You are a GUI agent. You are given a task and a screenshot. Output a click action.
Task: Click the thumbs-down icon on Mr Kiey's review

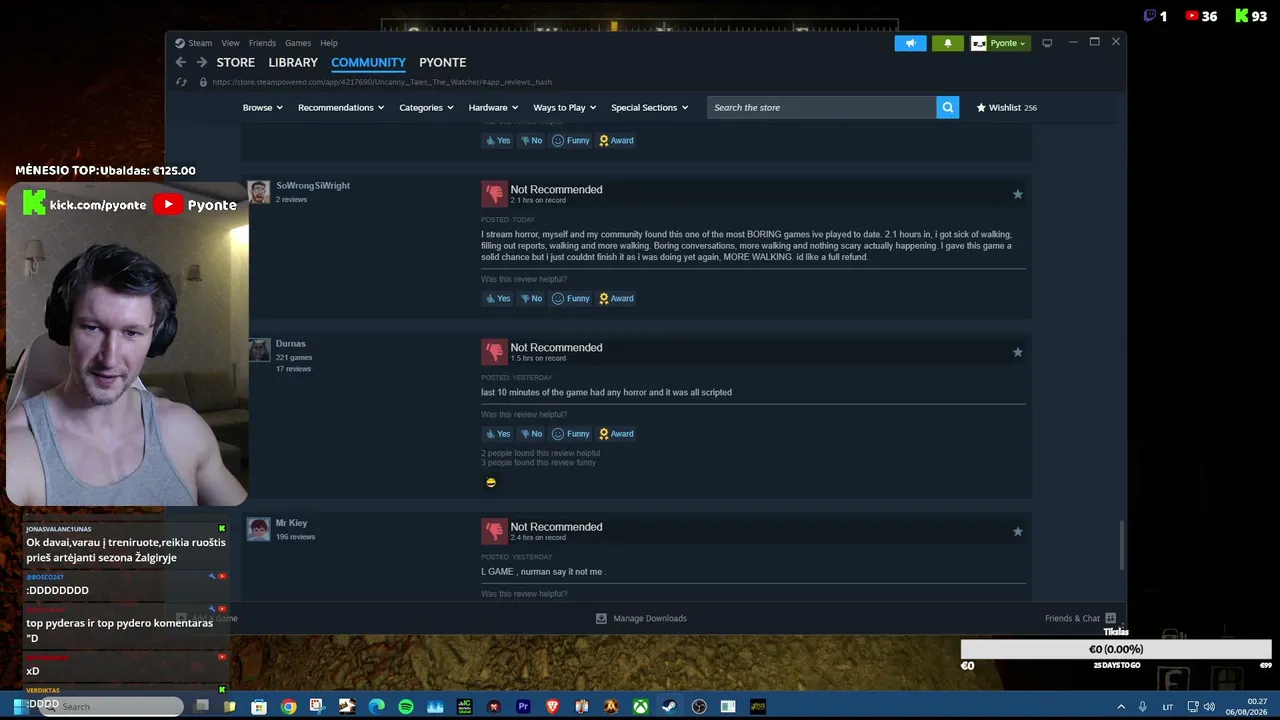tap(494, 530)
